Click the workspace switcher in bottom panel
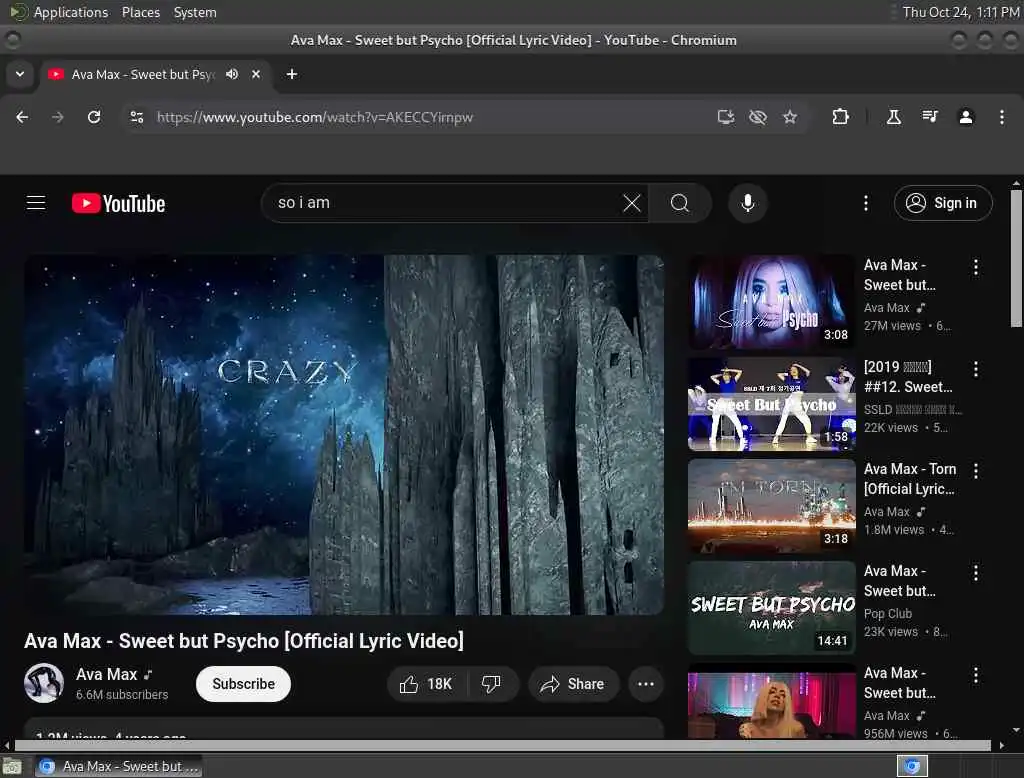Screen dimensions: 1024x778 click(x=912, y=766)
